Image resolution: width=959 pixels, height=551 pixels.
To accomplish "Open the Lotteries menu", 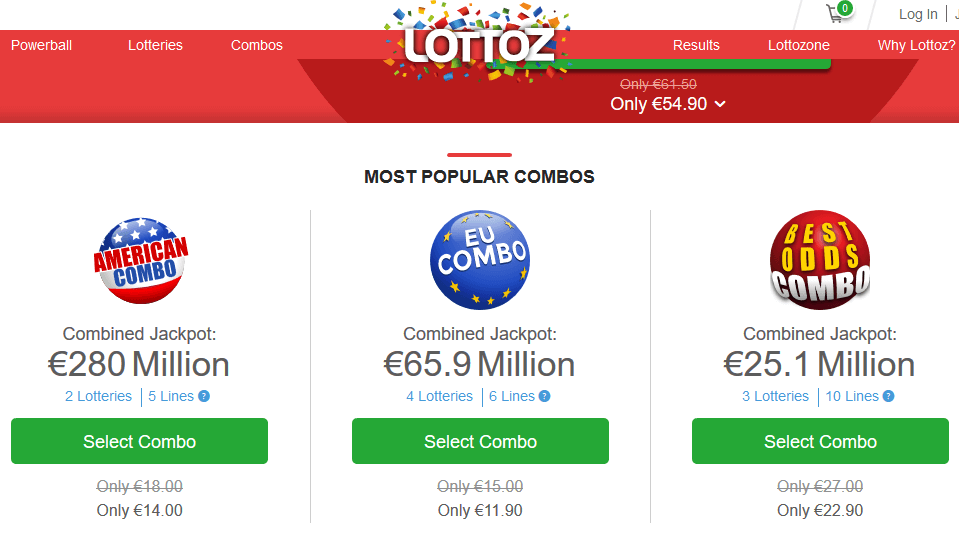I will click(x=155, y=45).
